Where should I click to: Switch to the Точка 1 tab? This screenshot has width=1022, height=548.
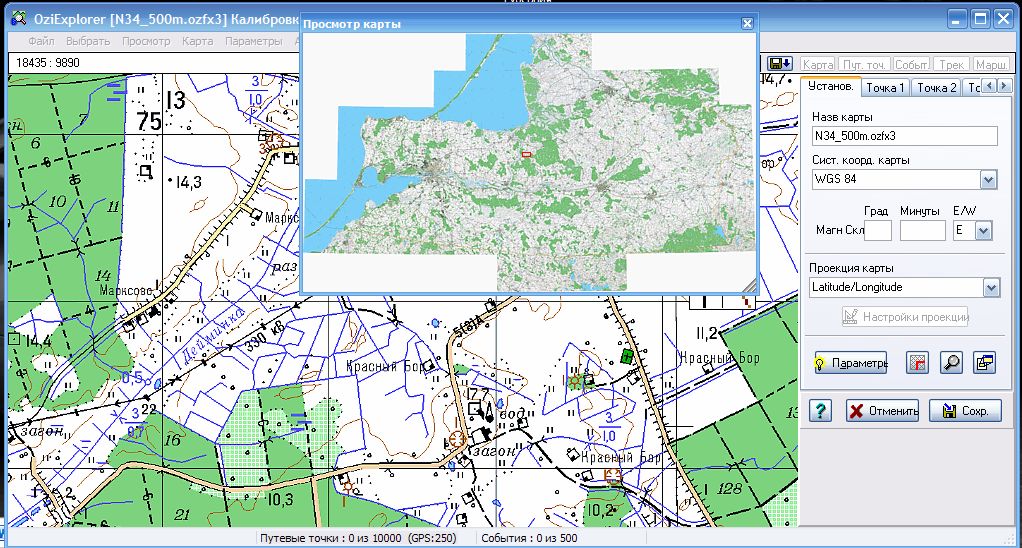point(884,87)
